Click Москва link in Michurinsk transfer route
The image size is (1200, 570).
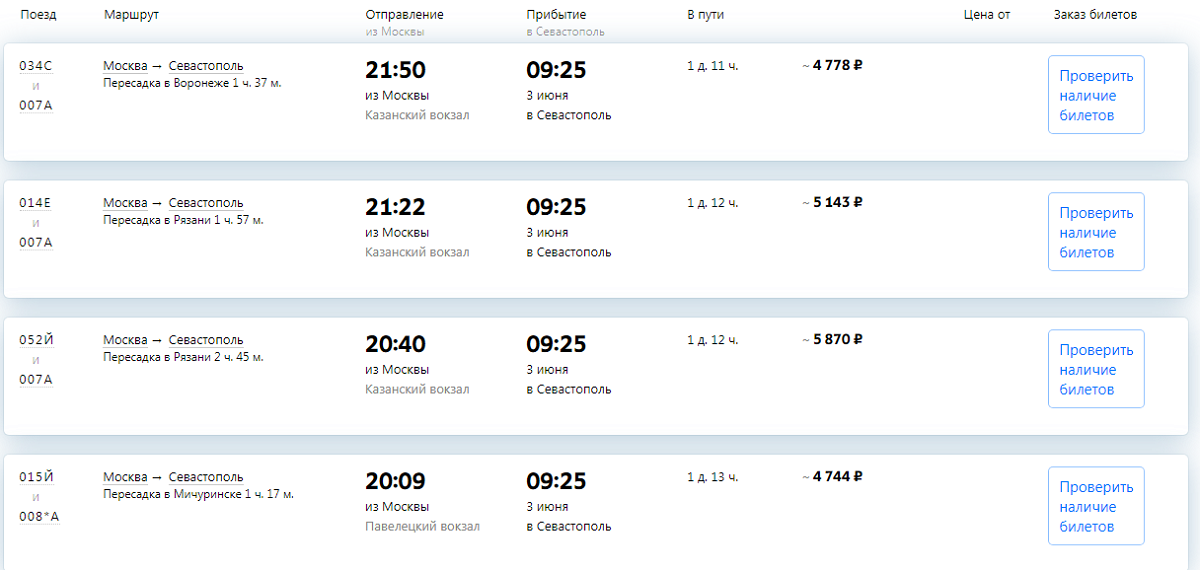(125, 477)
